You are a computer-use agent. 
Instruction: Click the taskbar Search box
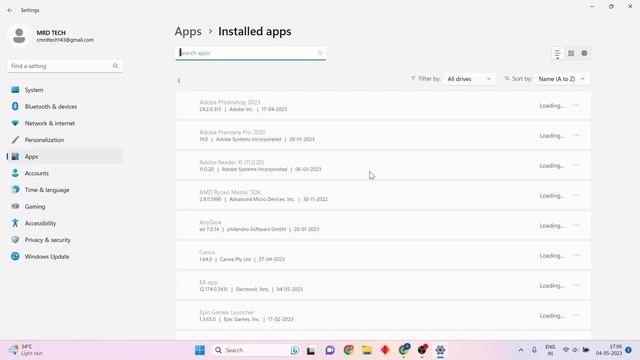point(256,350)
